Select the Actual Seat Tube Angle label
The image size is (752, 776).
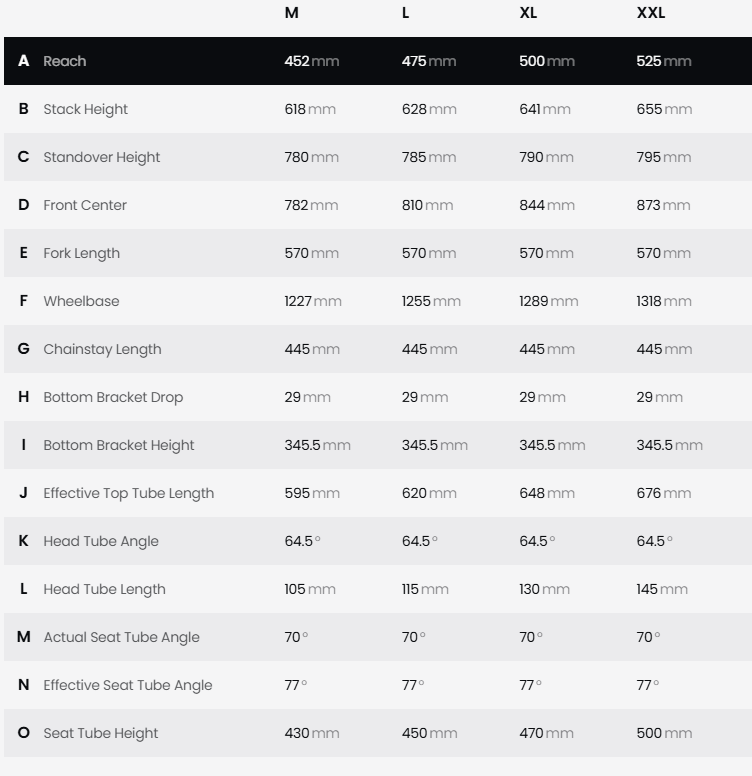[121, 637]
